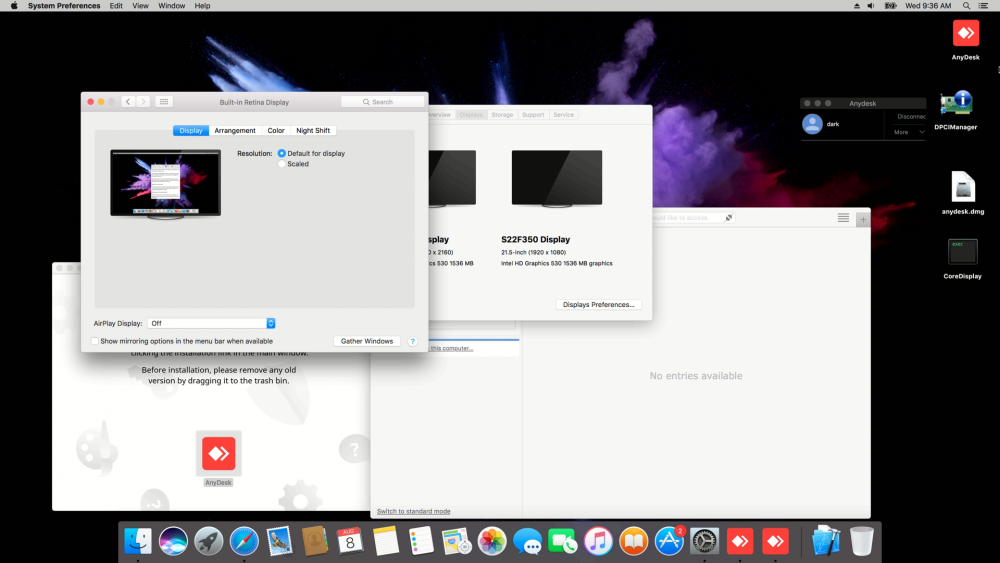The height and width of the screenshot is (563, 1000).
Task: Open Notification Center in menu bar
Action: point(983,6)
